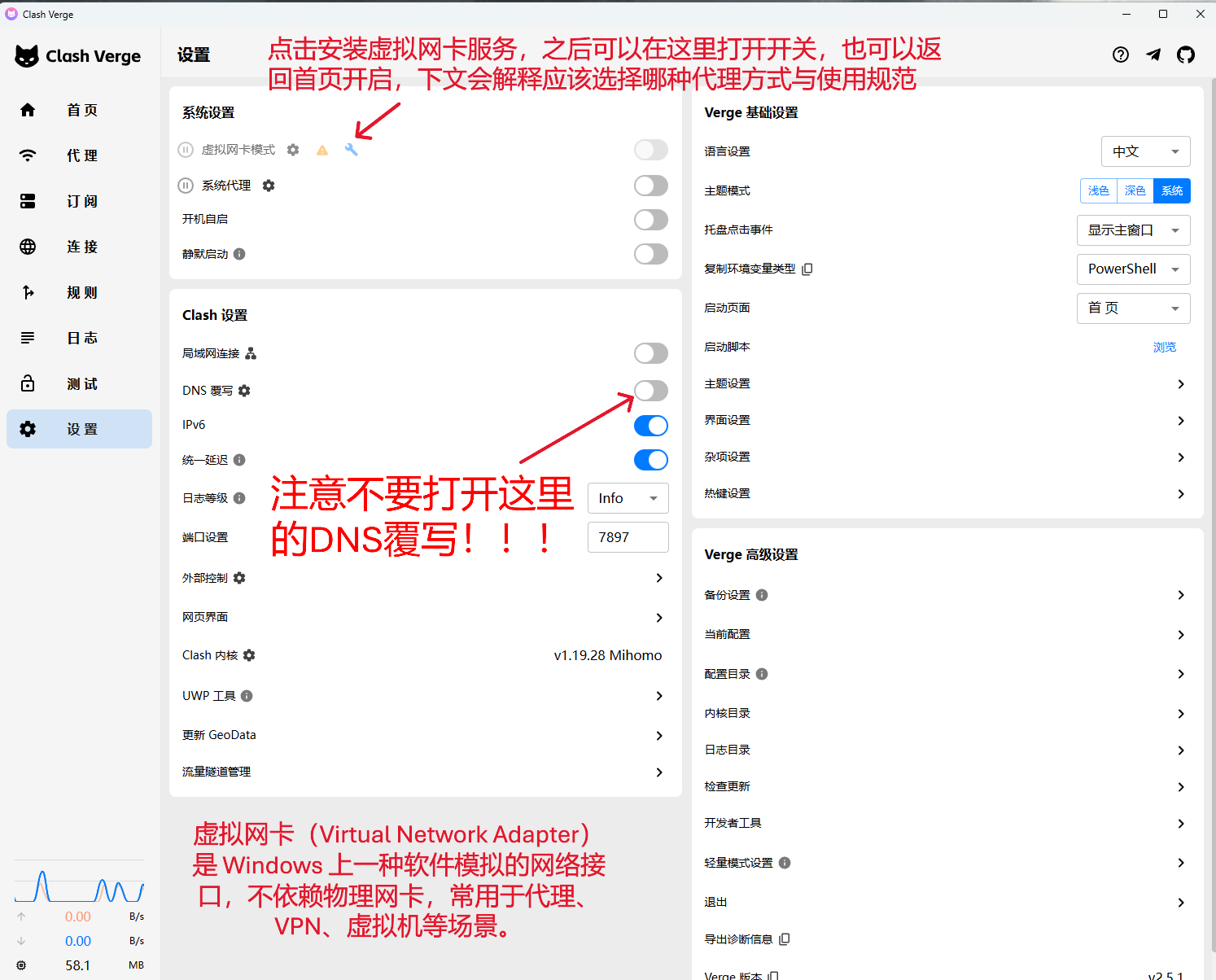Viewport: 1216px width, 980px height.
Task: Click 退出 to quit the app
Action: 947,903
